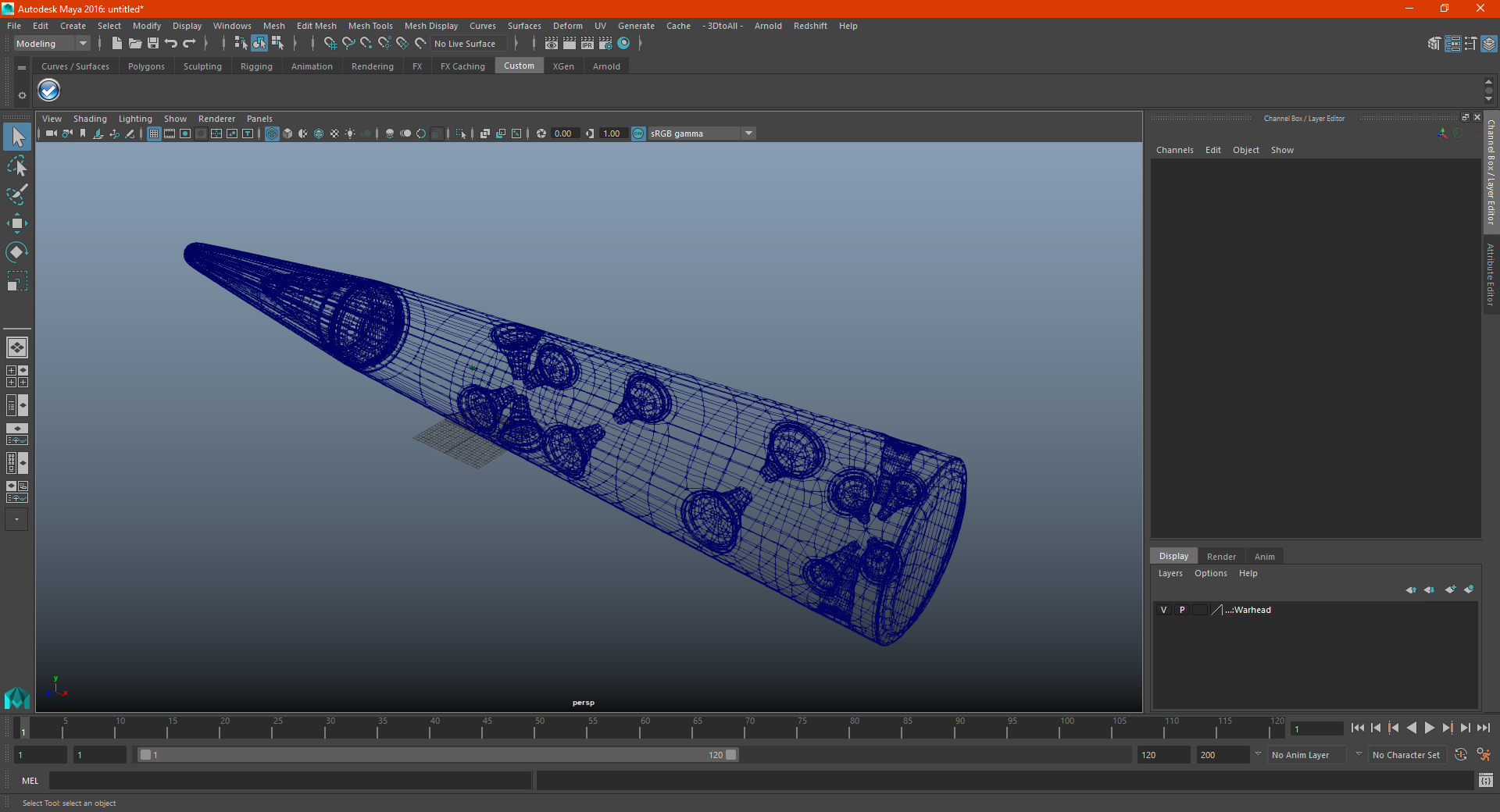Enable snap to curves magnet icon
1500x812 pixels.
point(348,44)
